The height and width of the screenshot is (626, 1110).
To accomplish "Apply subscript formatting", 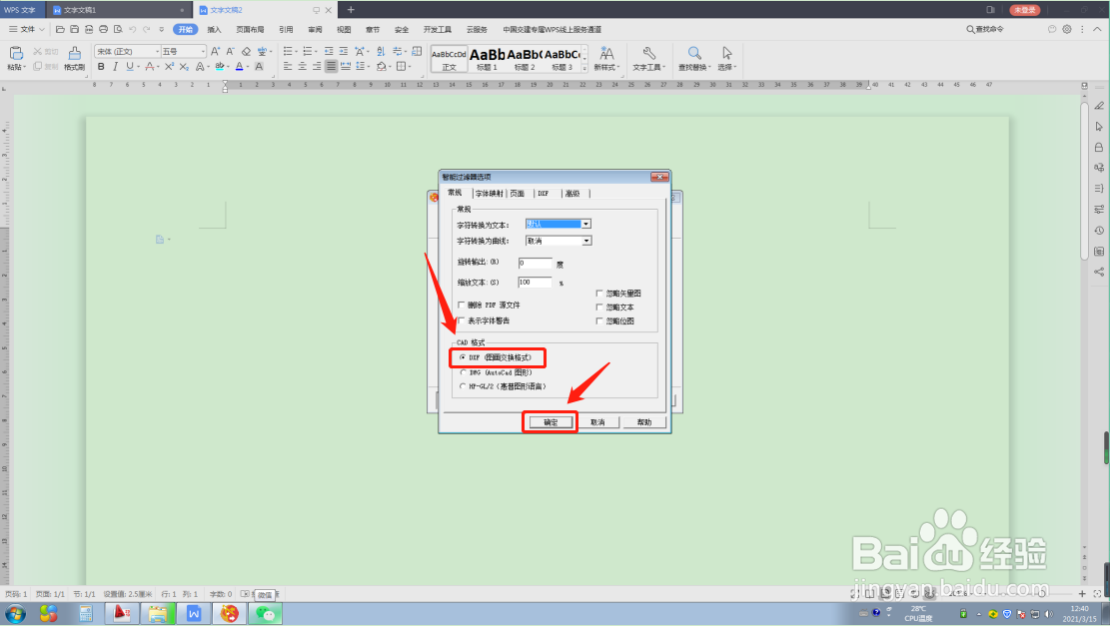I will [x=184, y=67].
